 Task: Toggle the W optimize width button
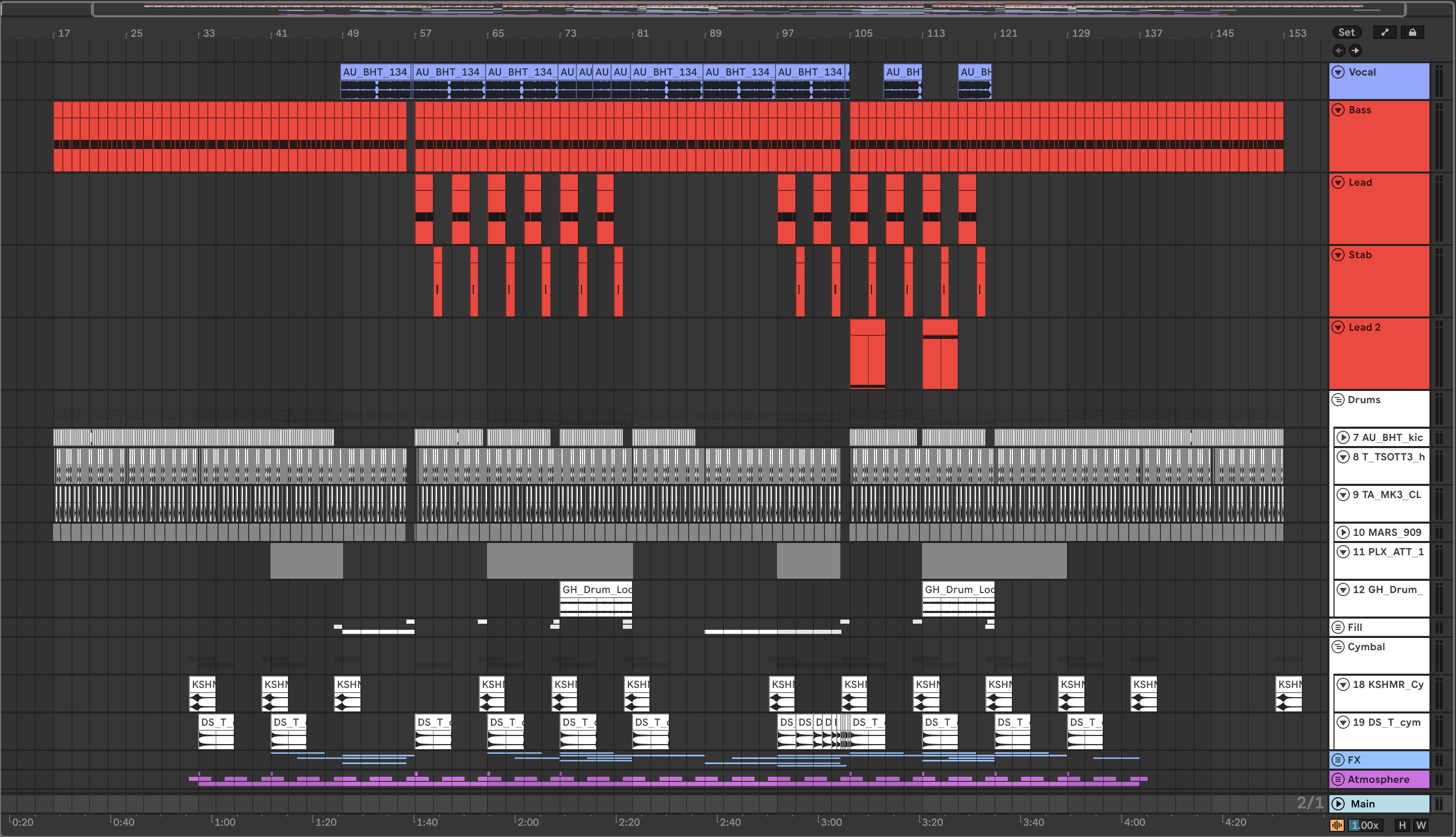pos(1421,825)
